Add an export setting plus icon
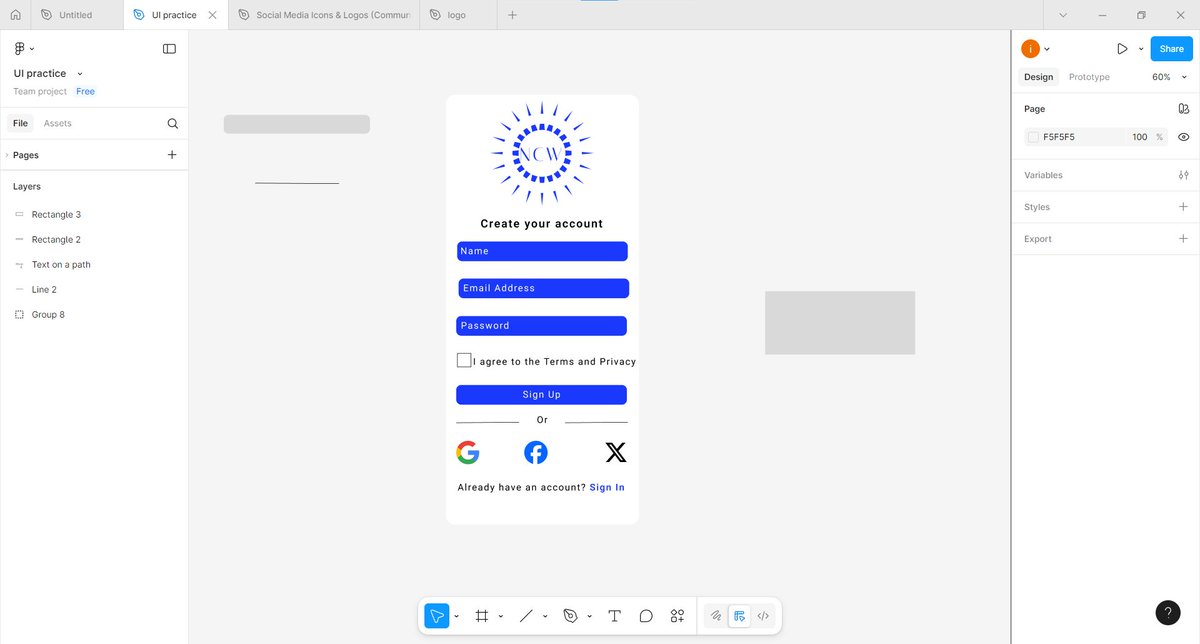The height and width of the screenshot is (644, 1200). [1183, 239]
